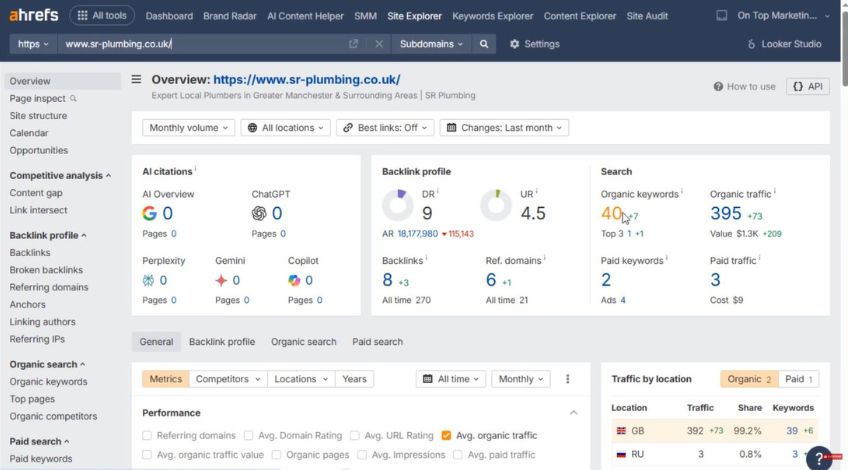The image size is (848, 470).
Task: Click the RU flag icon
Action: (621, 454)
